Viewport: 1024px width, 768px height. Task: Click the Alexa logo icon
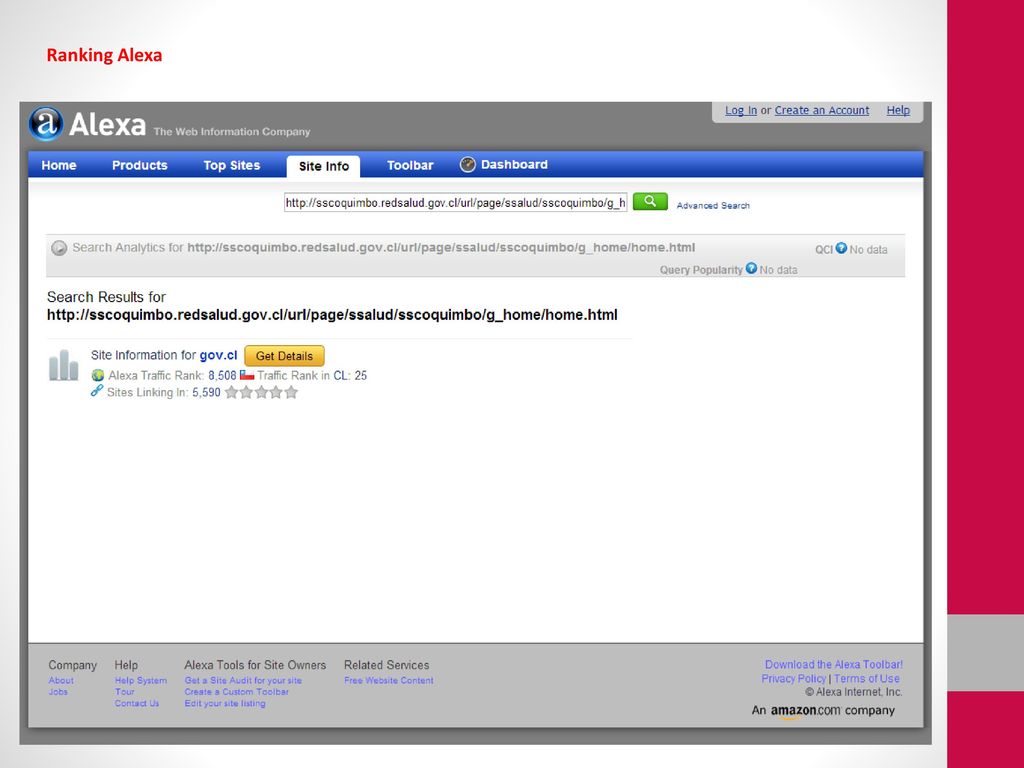pyautogui.click(x=46, y=123)
